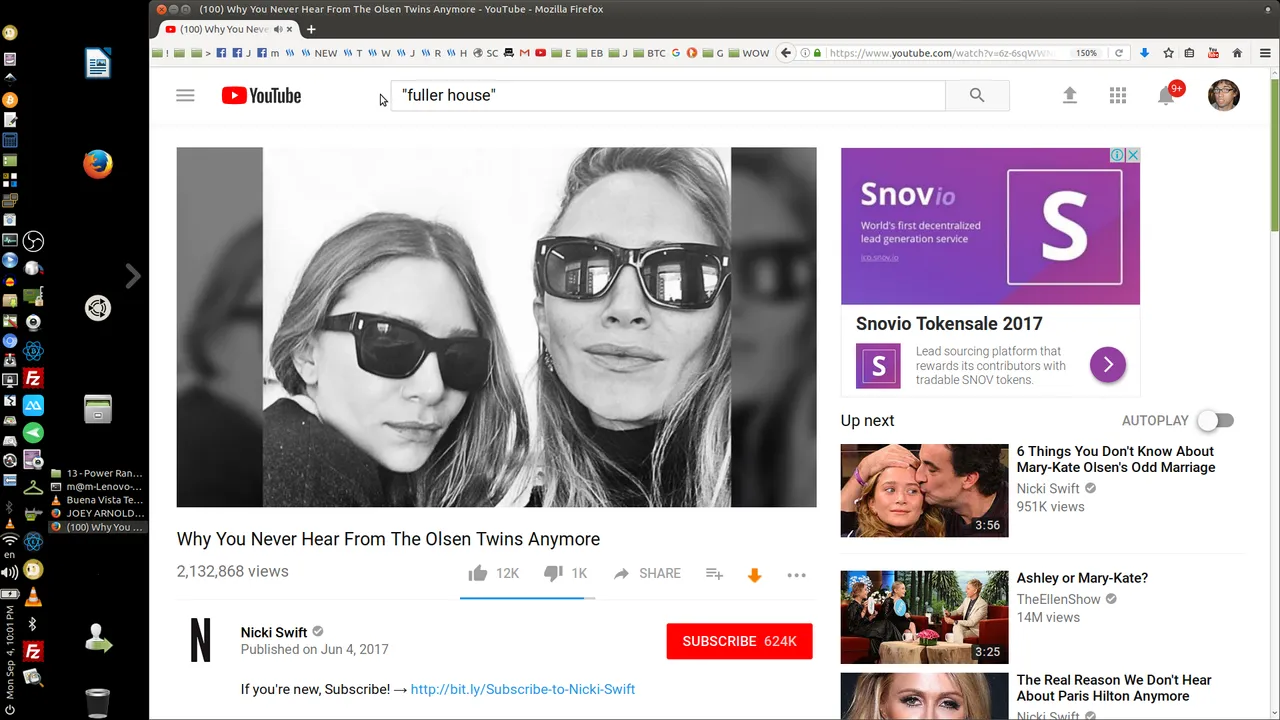Viewport: 1280px width, 720px height.
Task: Open the WOW bookmark folder
Action: [749, 53]
